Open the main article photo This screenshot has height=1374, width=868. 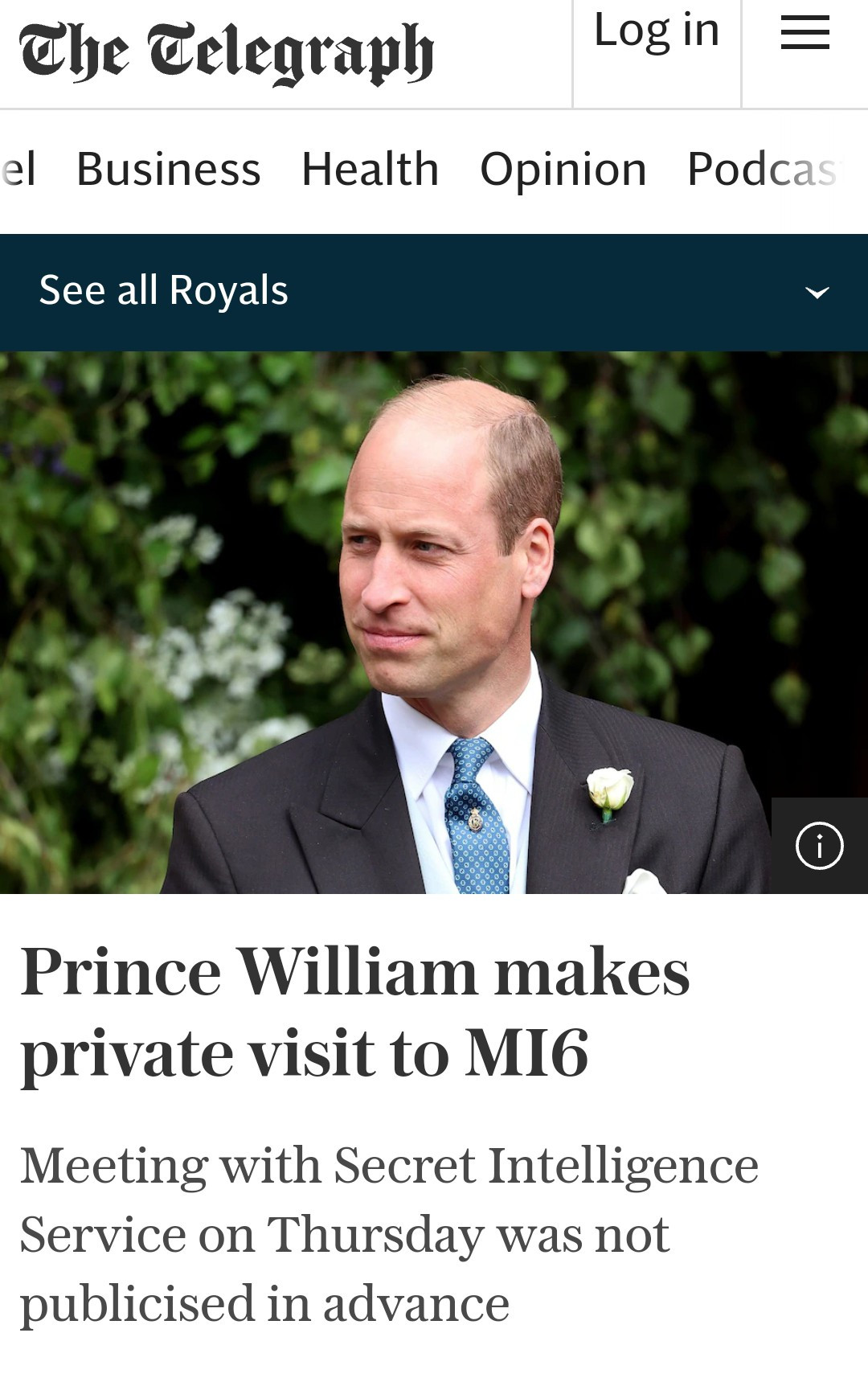pos(434,622)
